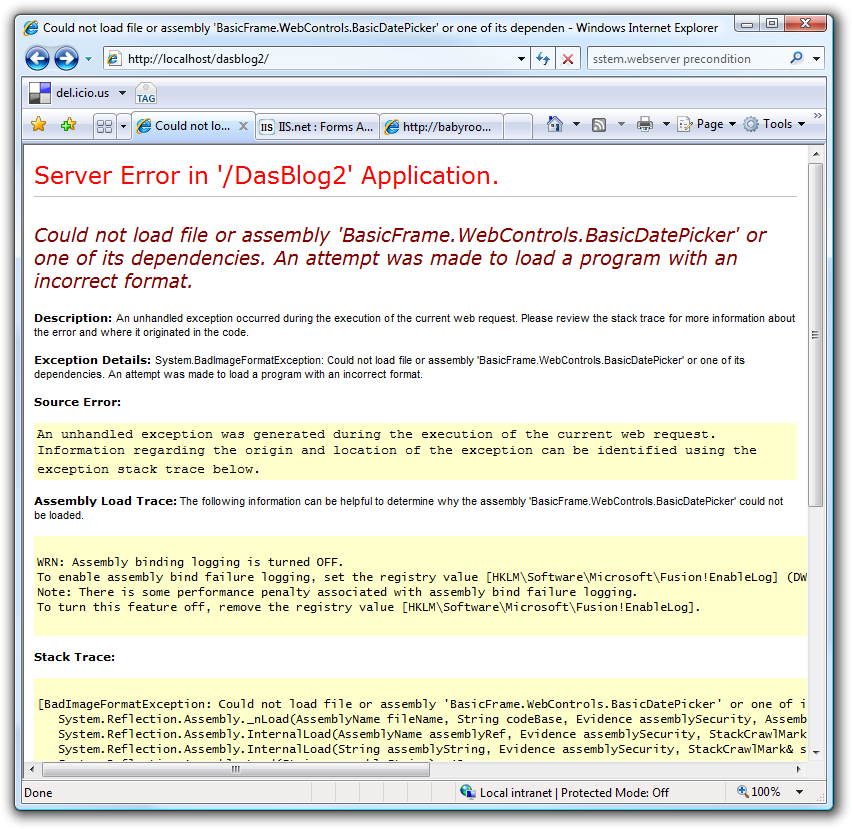Open the del.icio.us dropdown arrow
This screenshot has height=829, width=852.
(122, 93)
